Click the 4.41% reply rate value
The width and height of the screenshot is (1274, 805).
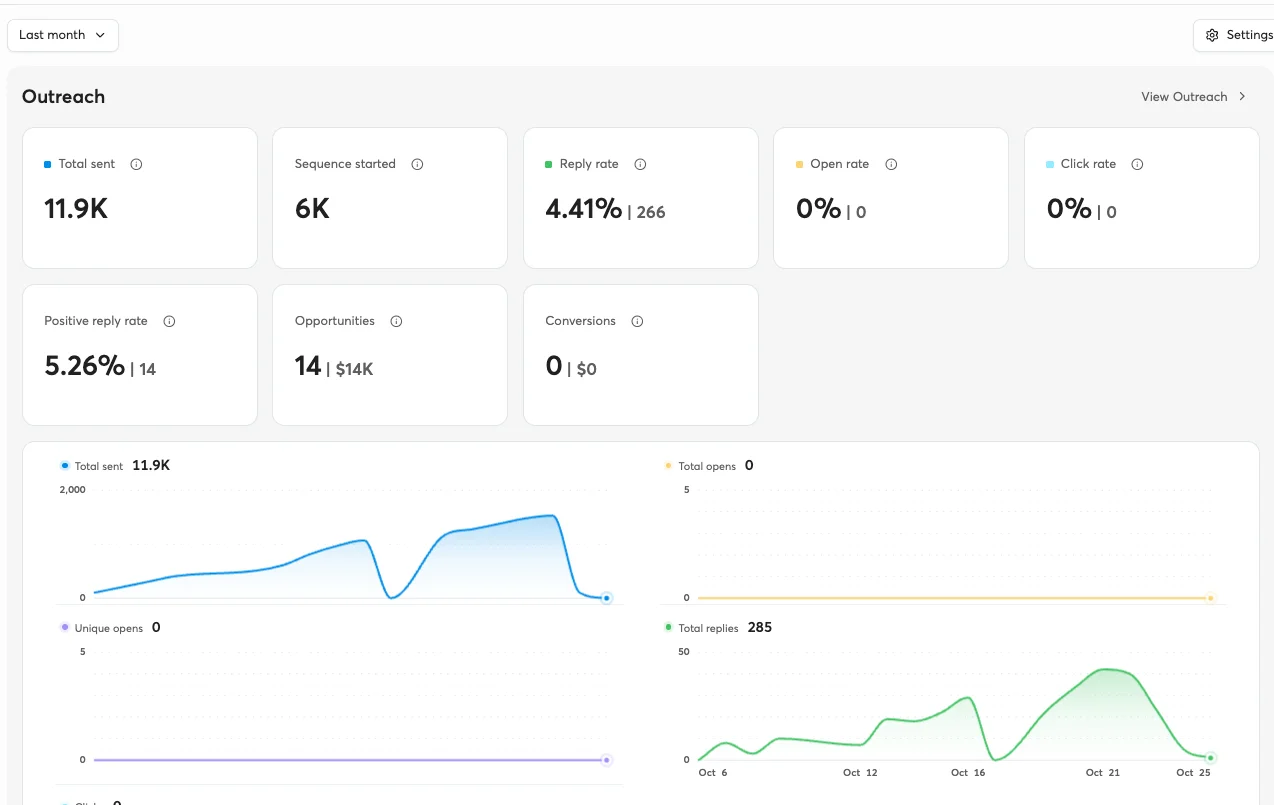(584, 209)
